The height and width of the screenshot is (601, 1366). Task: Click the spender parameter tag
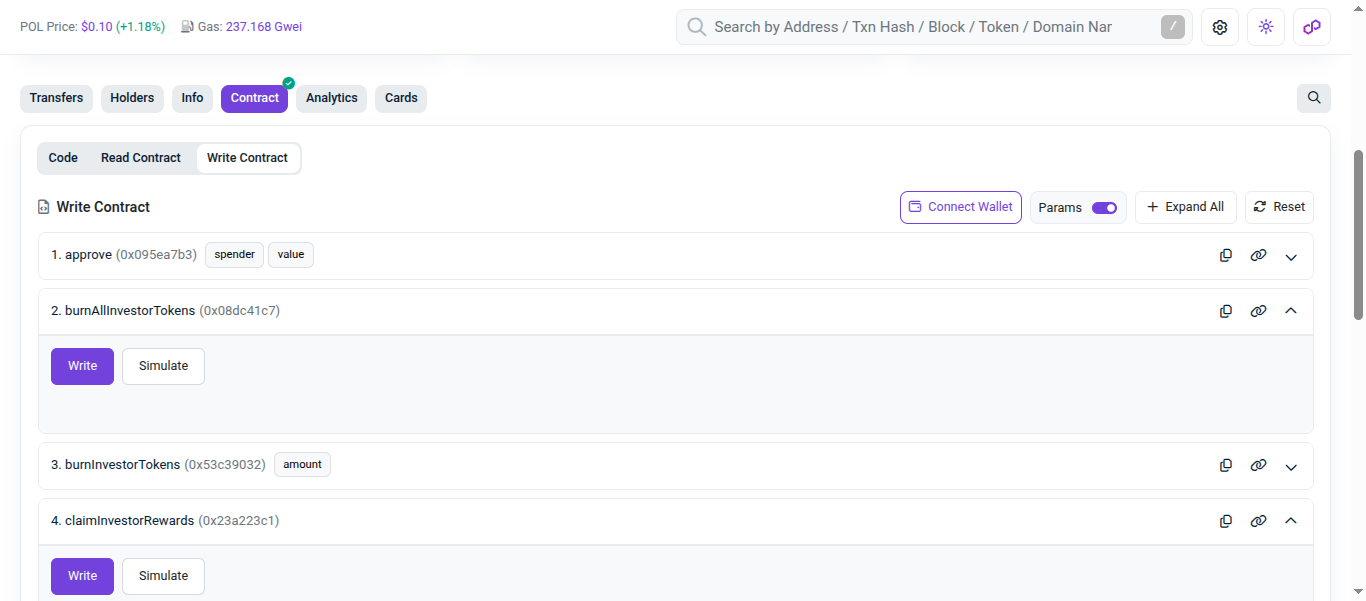tap(234, 255)
